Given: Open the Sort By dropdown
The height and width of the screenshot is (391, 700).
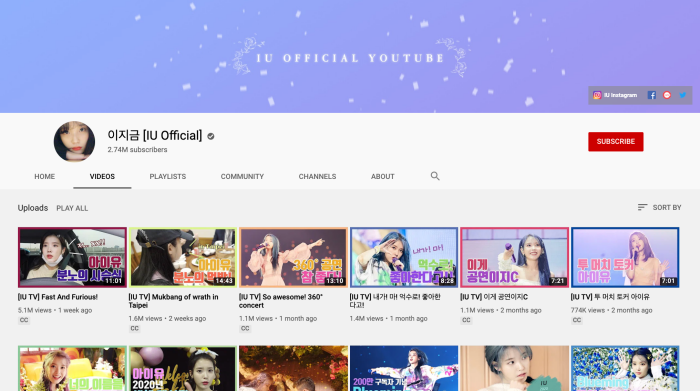Looking at the screenshot, I should click(x=659, y=208).
